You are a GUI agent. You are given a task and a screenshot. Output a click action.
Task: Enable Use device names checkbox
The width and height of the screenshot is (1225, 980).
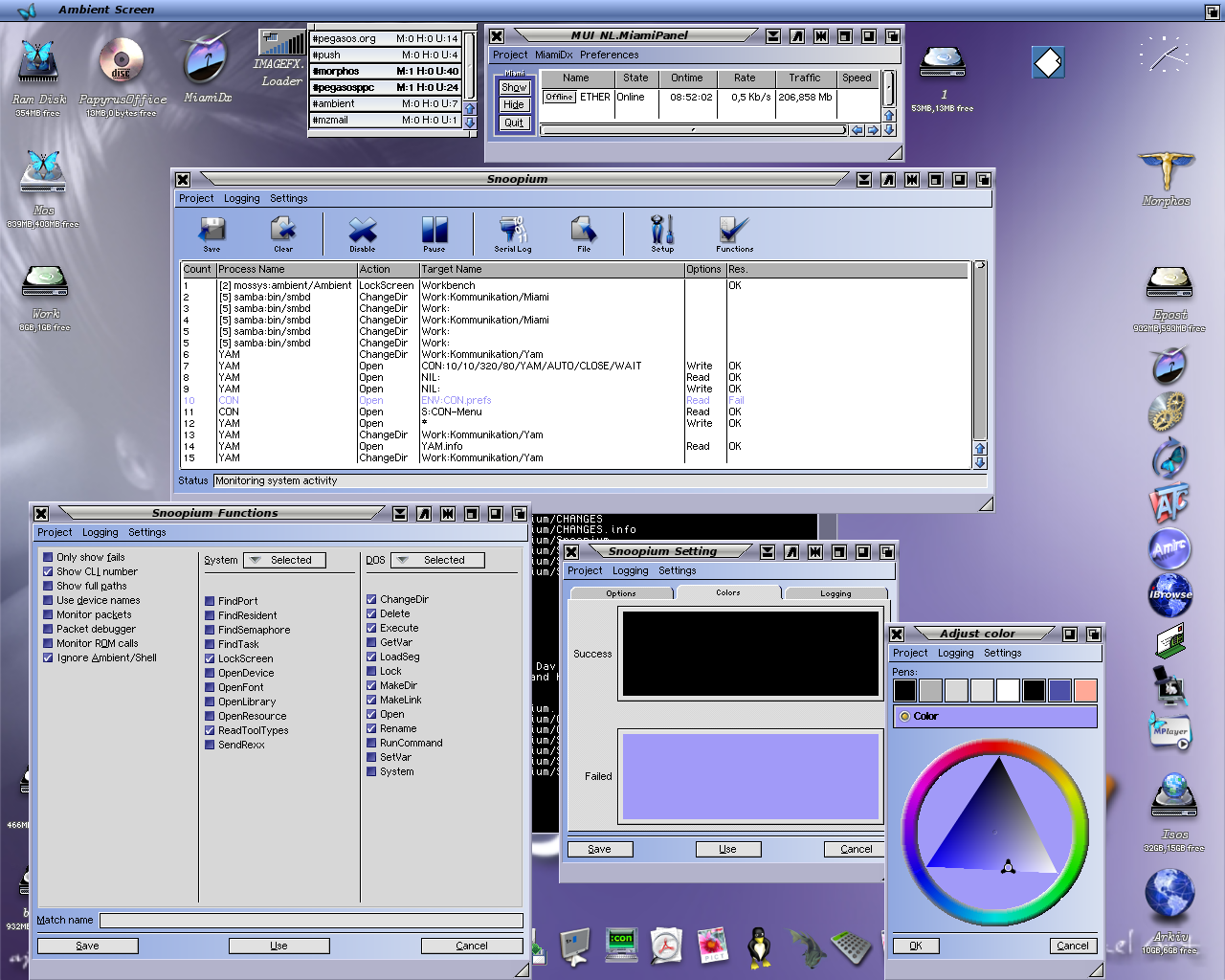48,600
